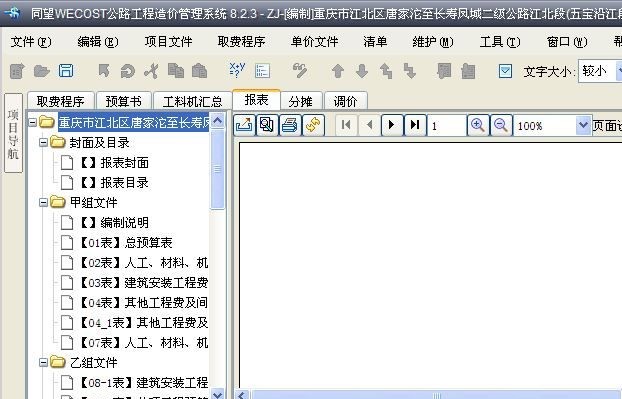
Task: Go to last report page
Action: 415,125
